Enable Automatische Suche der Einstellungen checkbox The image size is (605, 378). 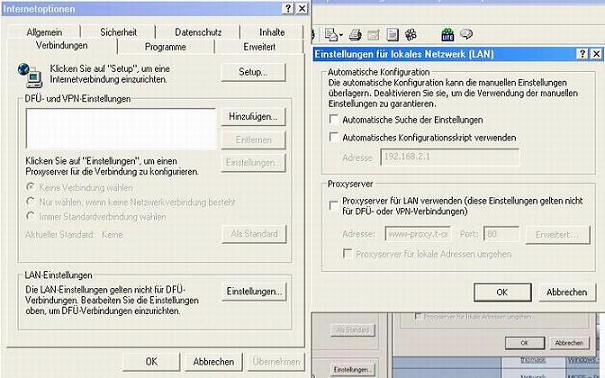334,119
